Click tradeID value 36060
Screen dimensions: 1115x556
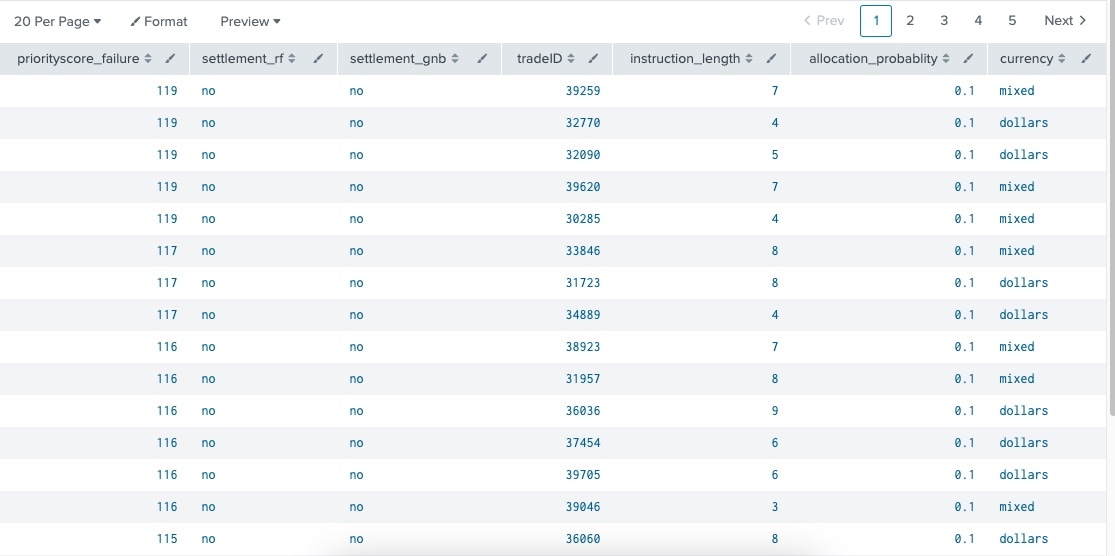point(583,539)
